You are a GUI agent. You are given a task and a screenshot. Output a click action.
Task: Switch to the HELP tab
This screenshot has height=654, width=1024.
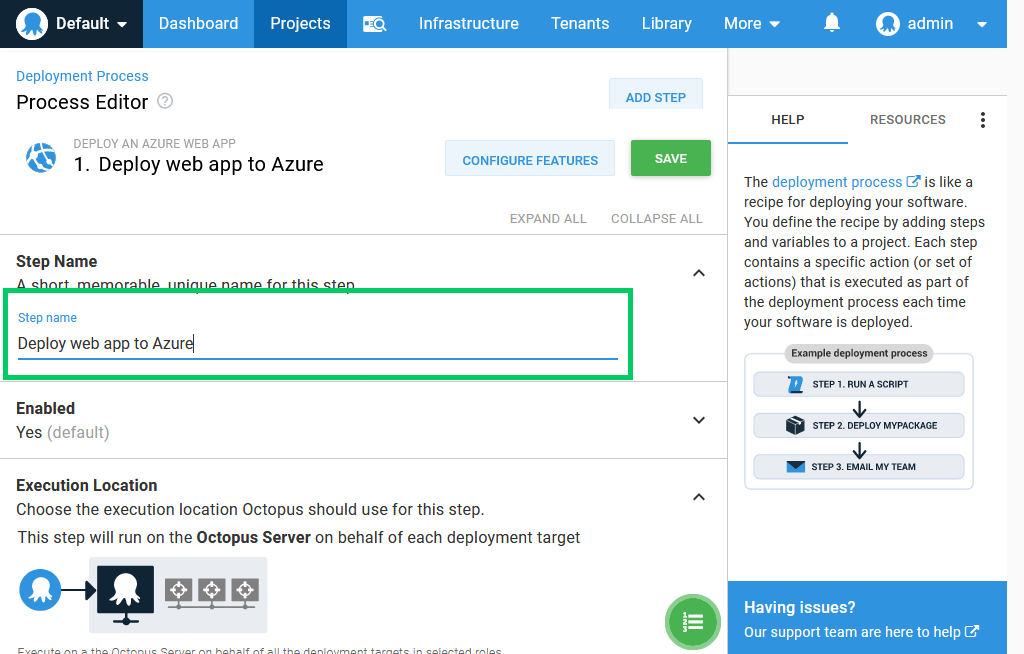click(788, 120)
